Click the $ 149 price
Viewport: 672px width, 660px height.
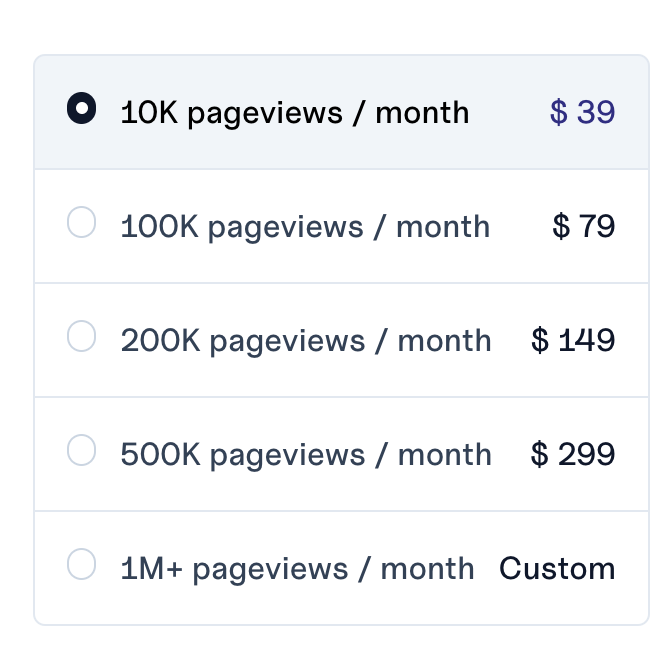(x=573, y=340)
